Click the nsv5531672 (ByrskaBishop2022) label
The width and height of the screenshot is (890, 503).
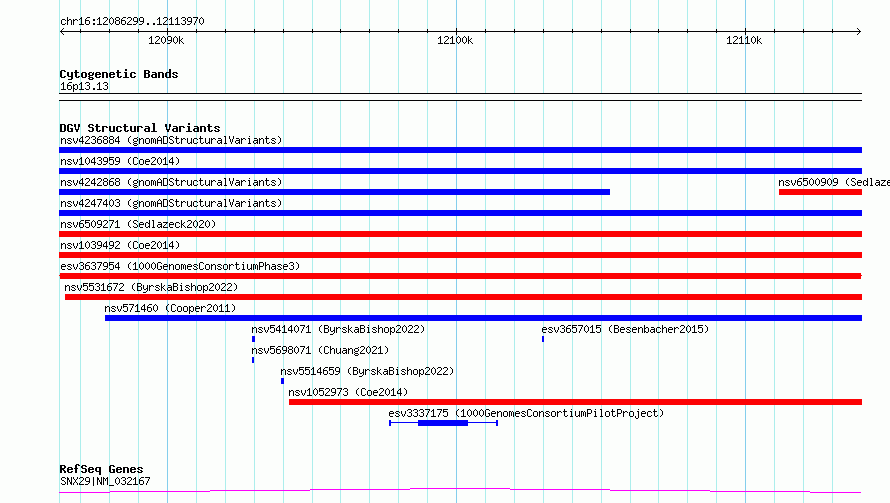[x=151, y=287]
